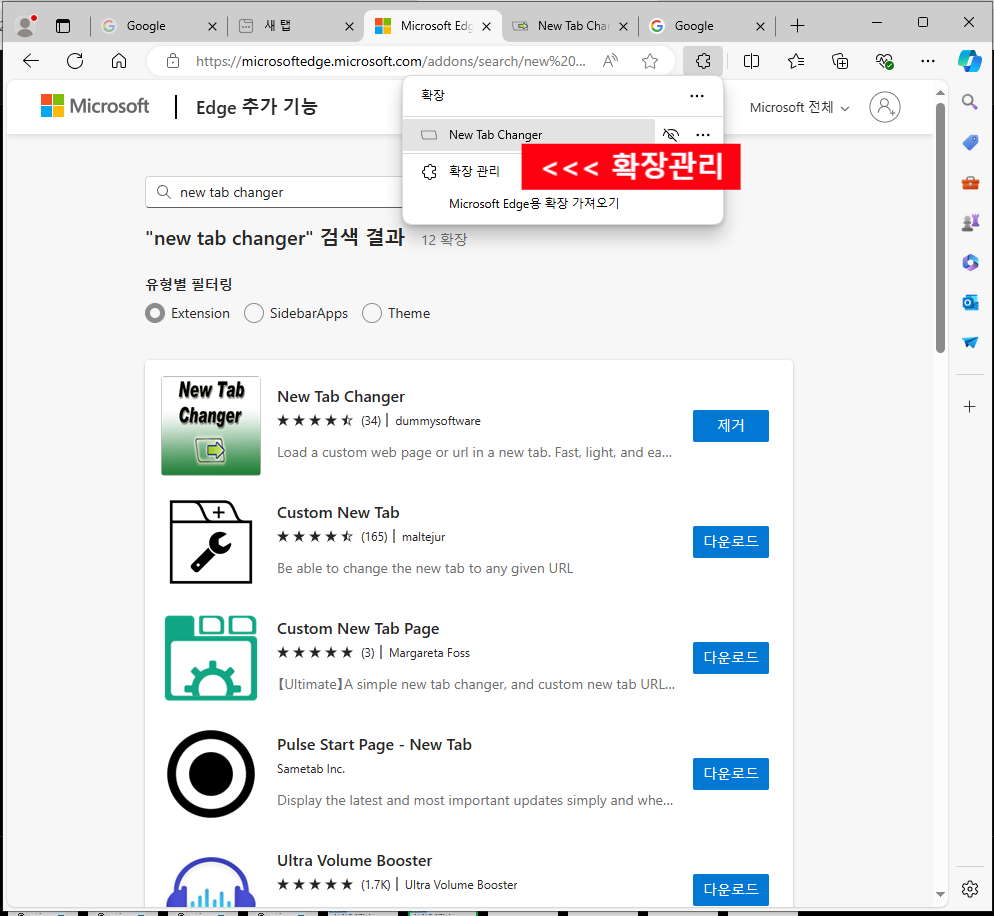Screen dimensions: 994x916
Task: Click 다운로드 for Custom New Tab Page
Action: [x=730, y=657]
